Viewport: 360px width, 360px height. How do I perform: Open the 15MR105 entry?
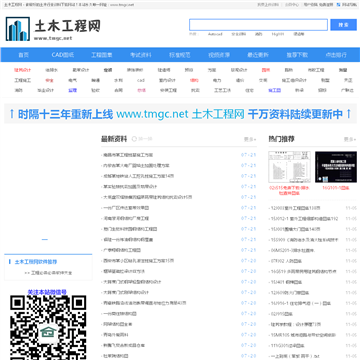pyautogui.click(x=302, y=335)
